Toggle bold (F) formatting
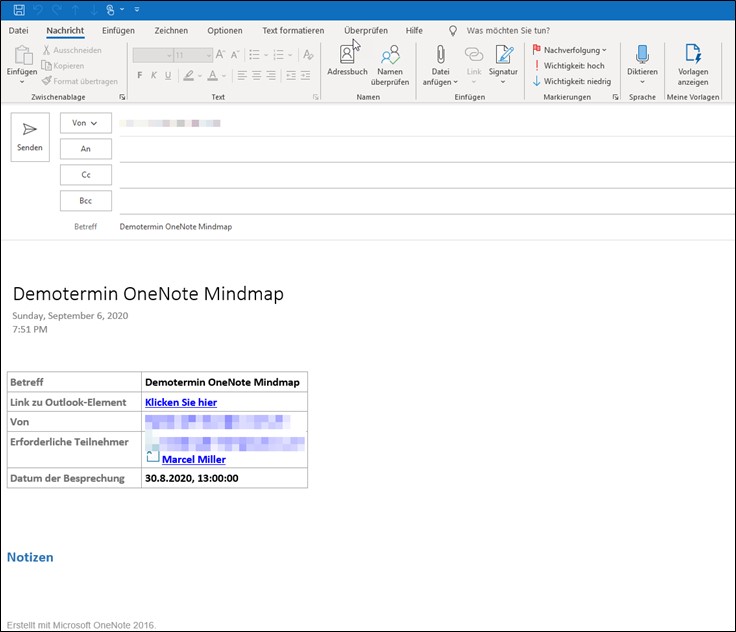This screenshot has height=632, width=736. 139,75
